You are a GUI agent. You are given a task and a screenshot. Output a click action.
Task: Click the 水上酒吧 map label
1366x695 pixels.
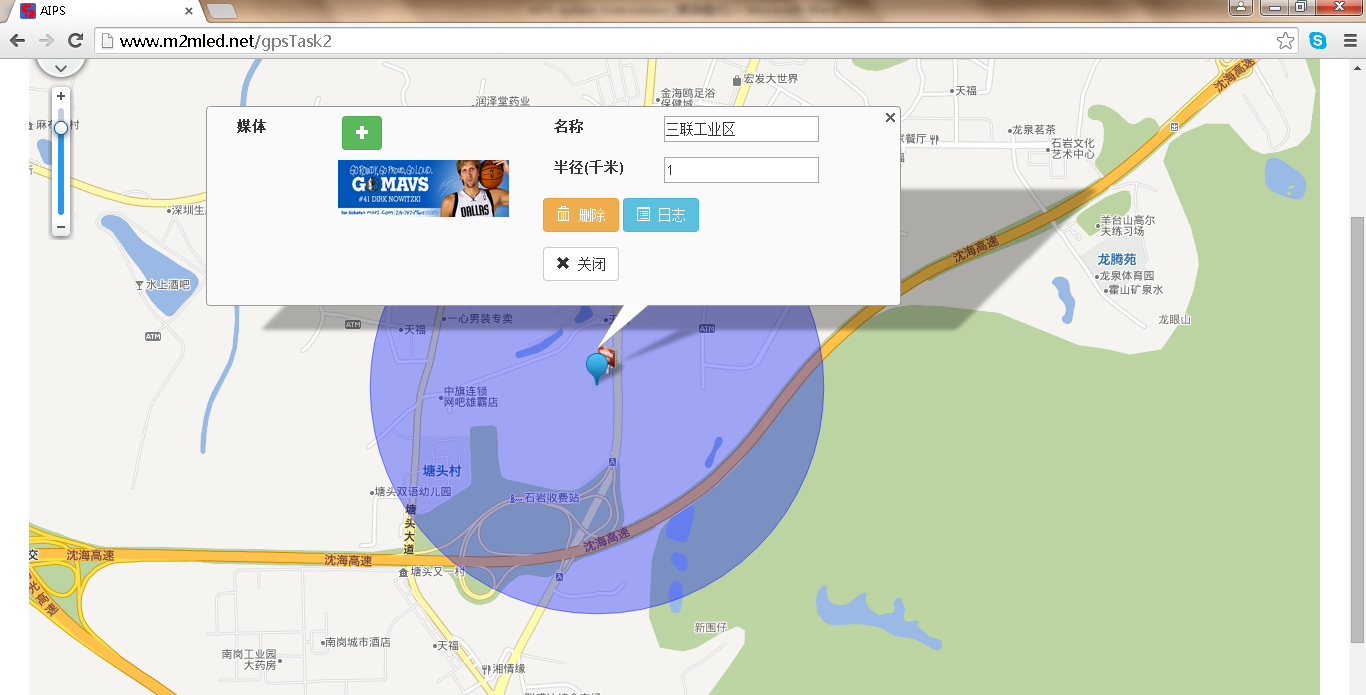click(168, 285)
